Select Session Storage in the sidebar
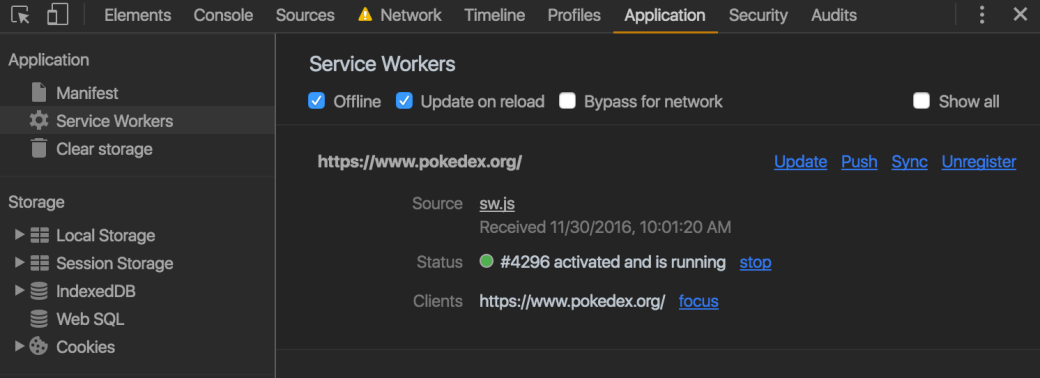 tap(115, 263)
